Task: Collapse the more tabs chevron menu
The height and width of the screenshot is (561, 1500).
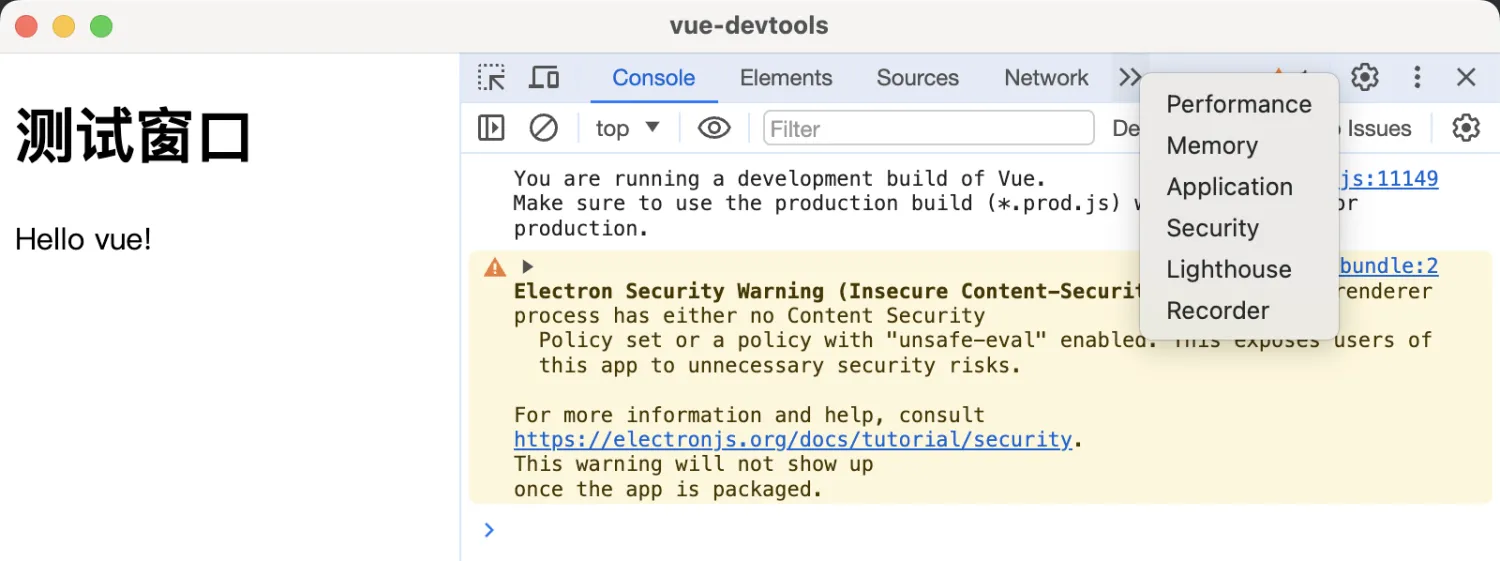Action: (1129, 78)
